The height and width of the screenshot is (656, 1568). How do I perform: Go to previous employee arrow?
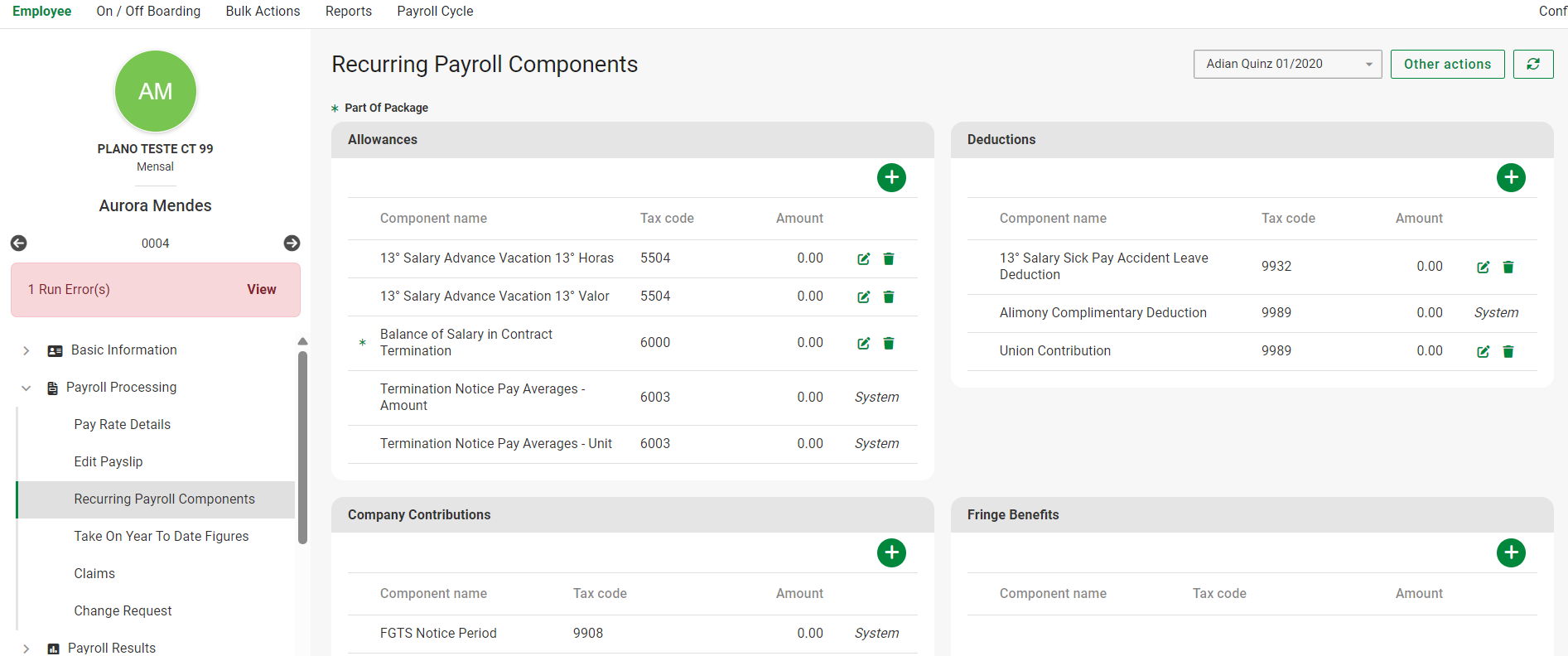pos(18,244)
